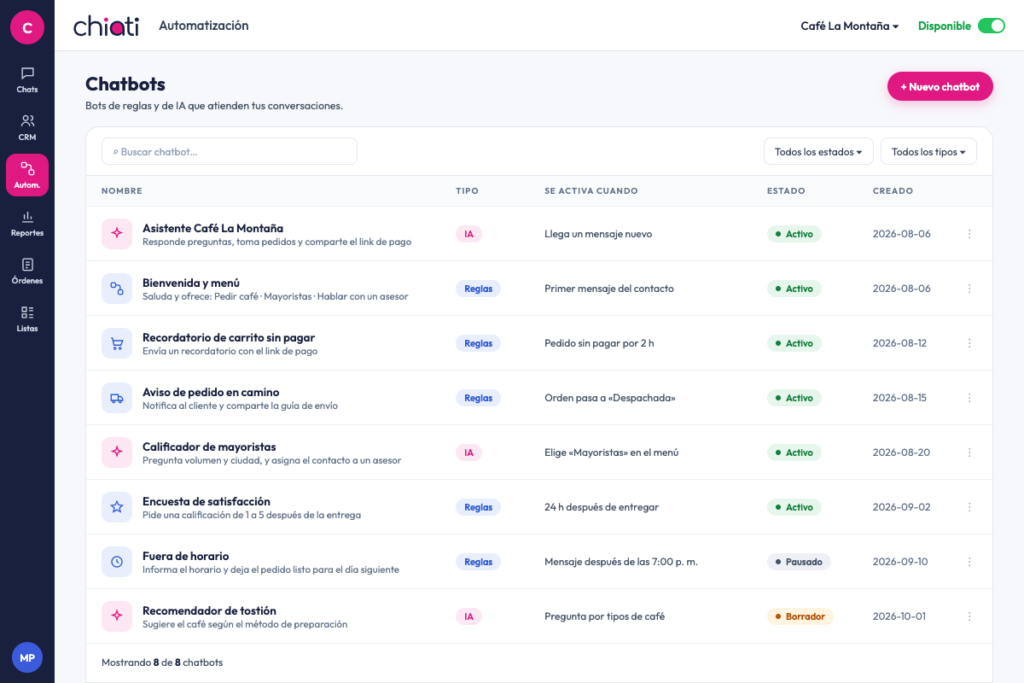Image resolution: width=1024 pixels, height=683 pixels.
Task: Open the MP user avatar
Action: pos(27,658)
